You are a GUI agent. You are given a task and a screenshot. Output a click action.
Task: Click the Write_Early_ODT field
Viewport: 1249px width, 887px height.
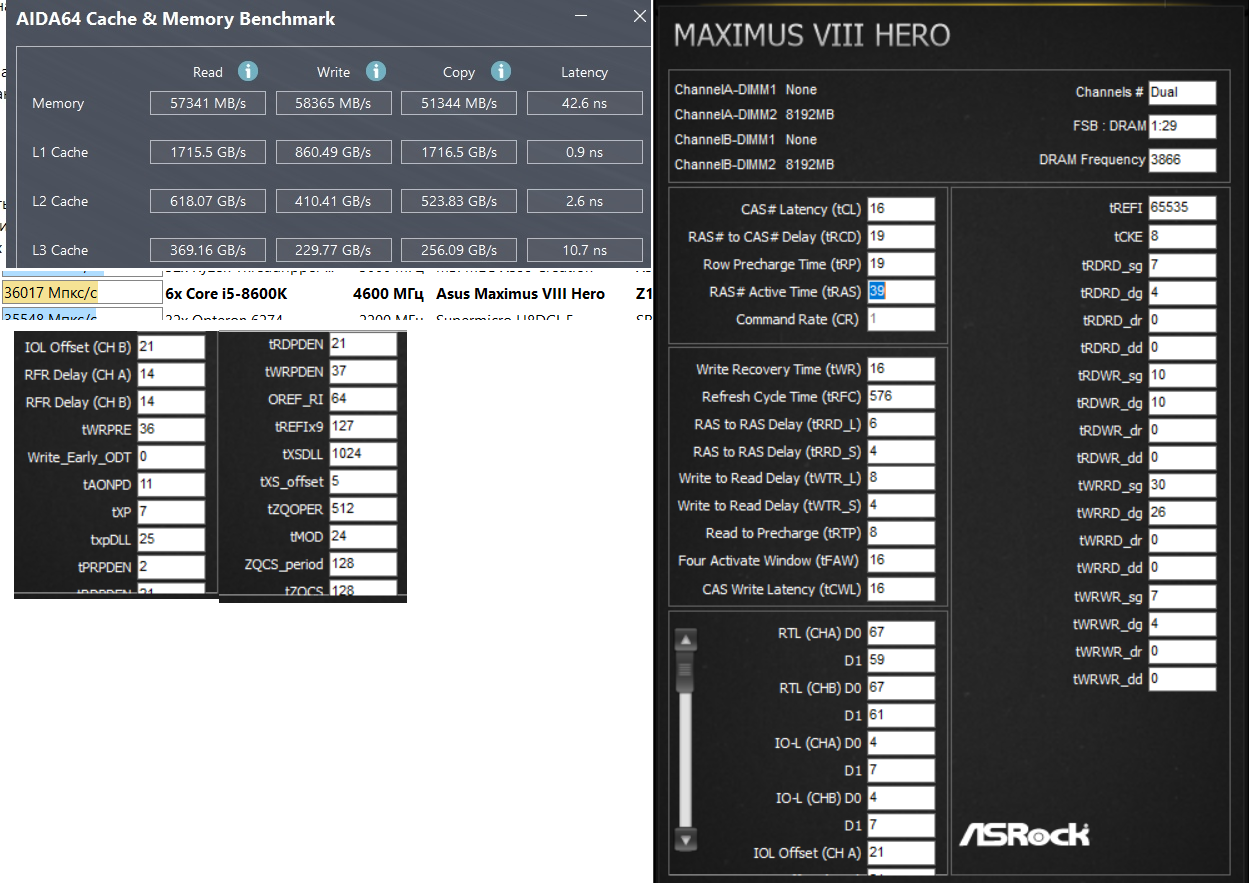(171, 457)
